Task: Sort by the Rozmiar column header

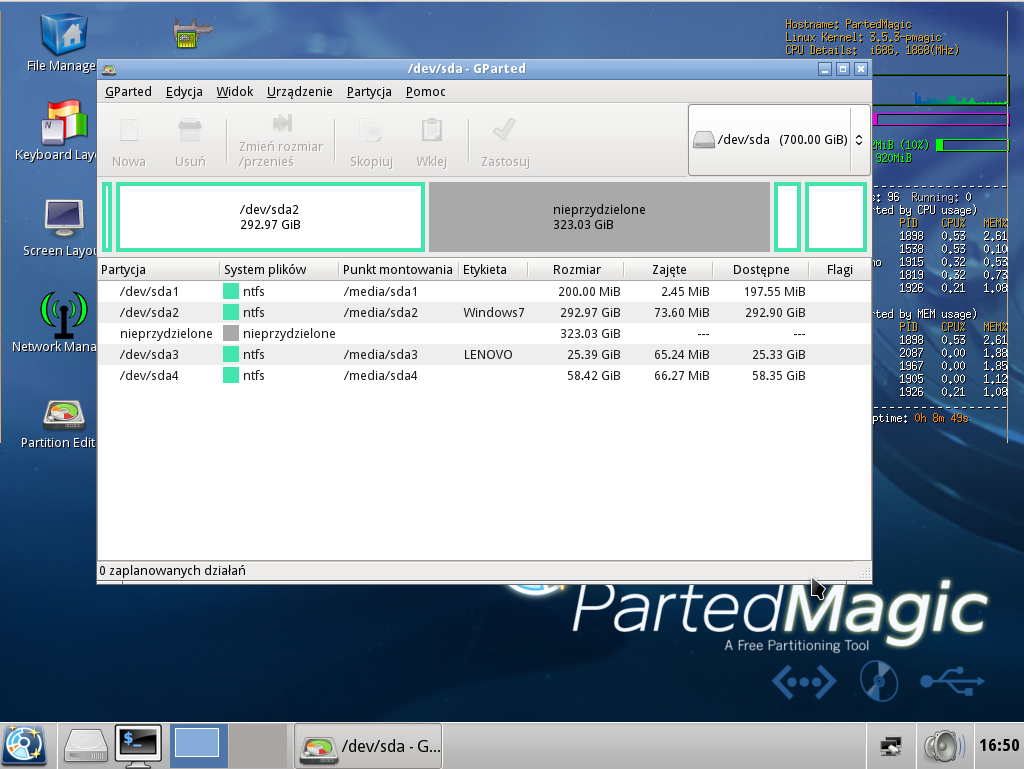Action: [576, 270]
